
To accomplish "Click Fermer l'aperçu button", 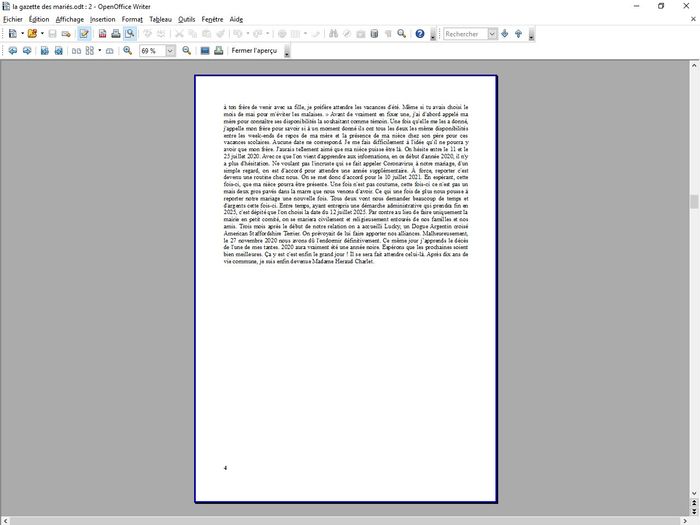I will click(254, 51).
